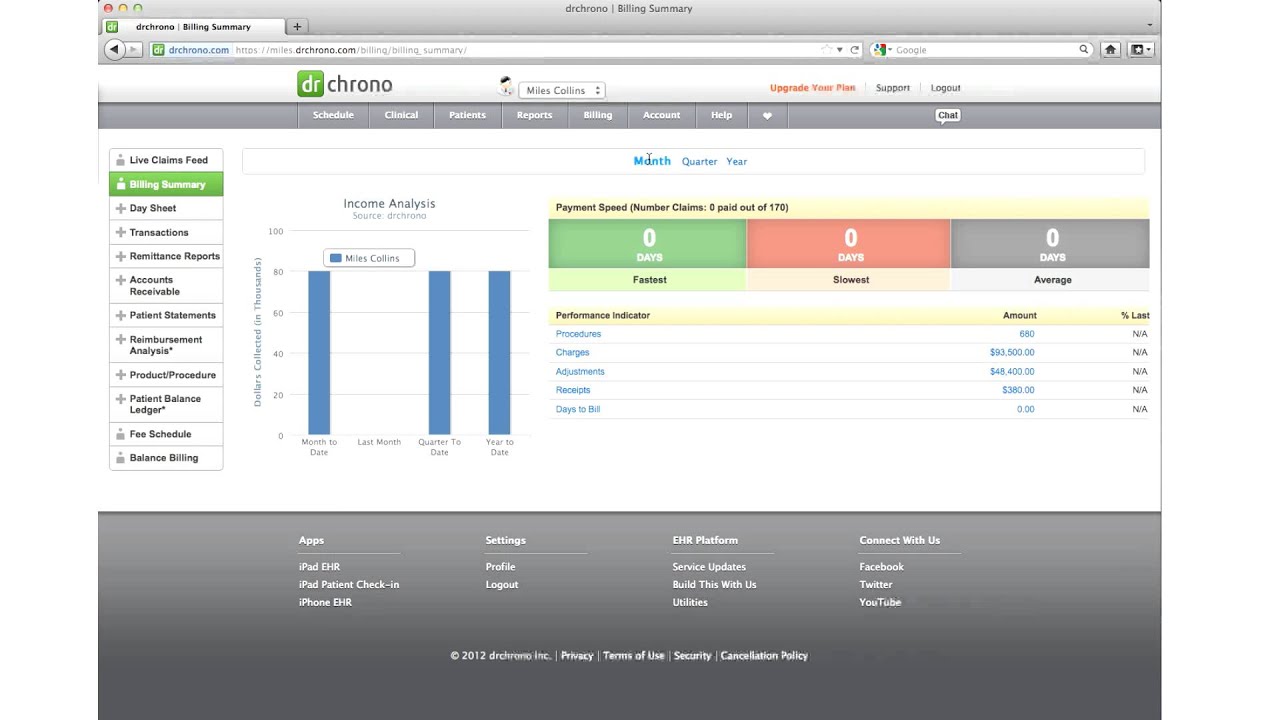The image size is (1280, 720).
Task: Click the Google search field
Action: [984, 49]
